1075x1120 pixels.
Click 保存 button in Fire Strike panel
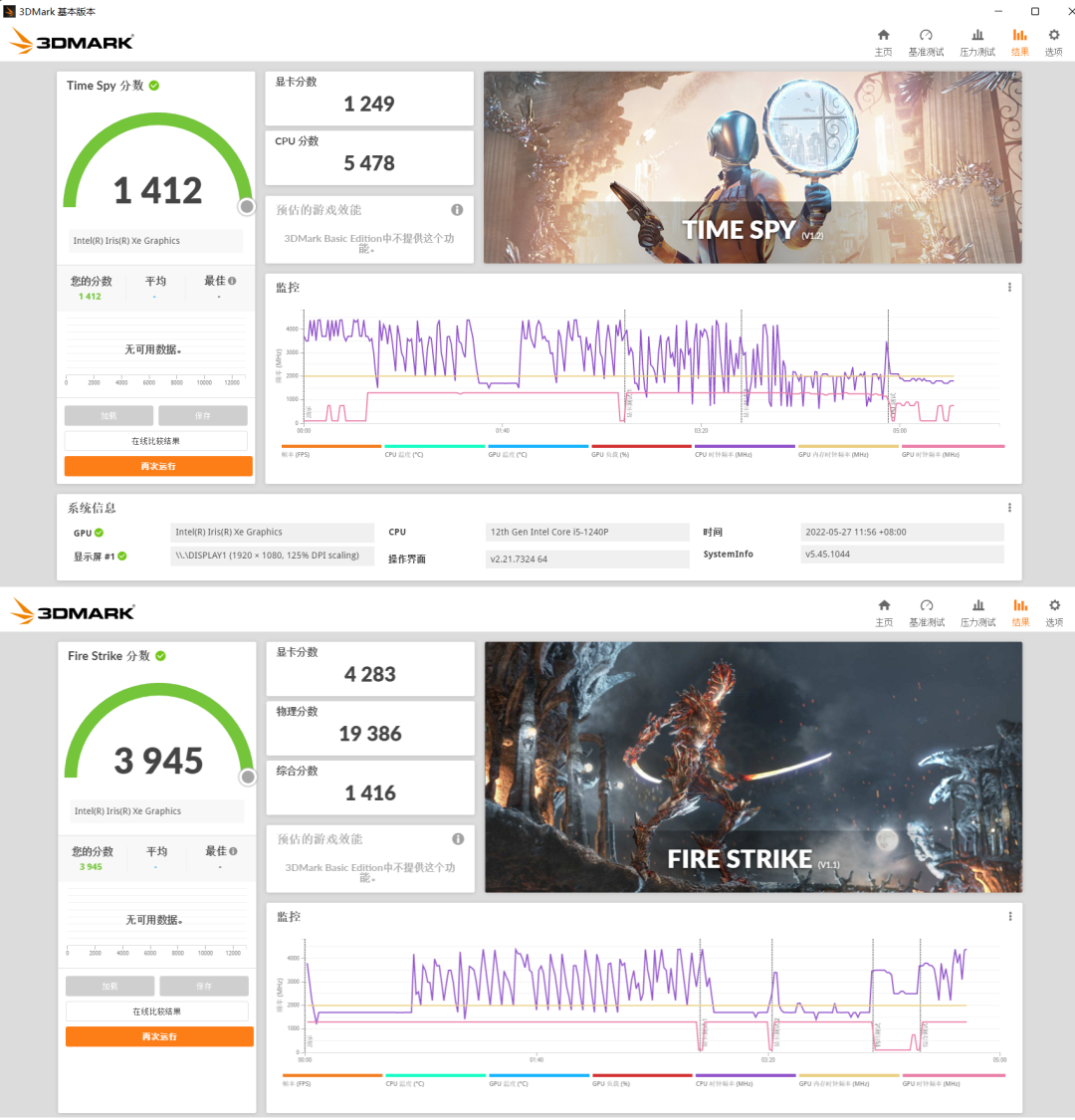(204, 987)
